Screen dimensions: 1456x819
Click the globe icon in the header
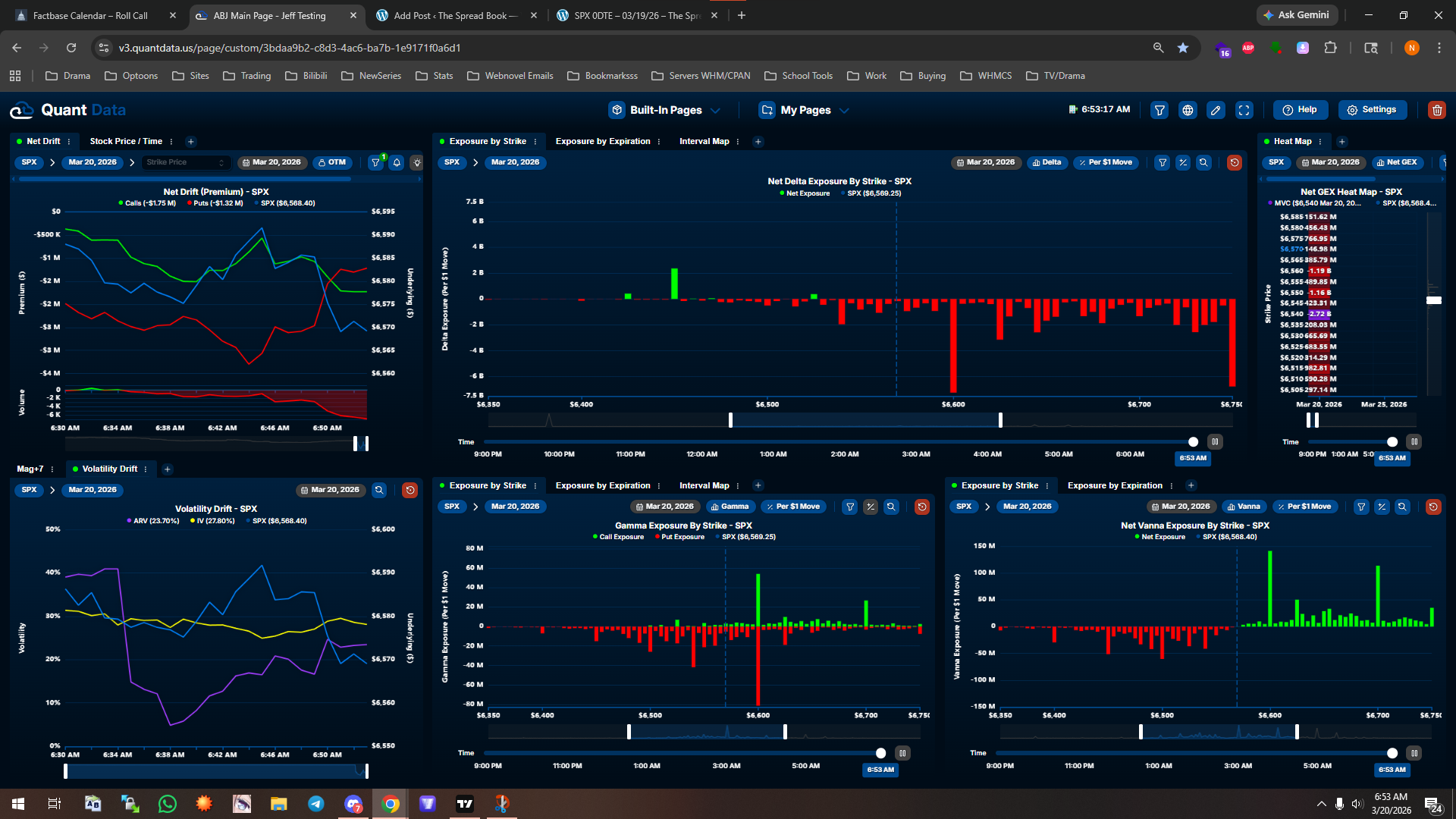pyautogui.click(x=1188, y=110)
